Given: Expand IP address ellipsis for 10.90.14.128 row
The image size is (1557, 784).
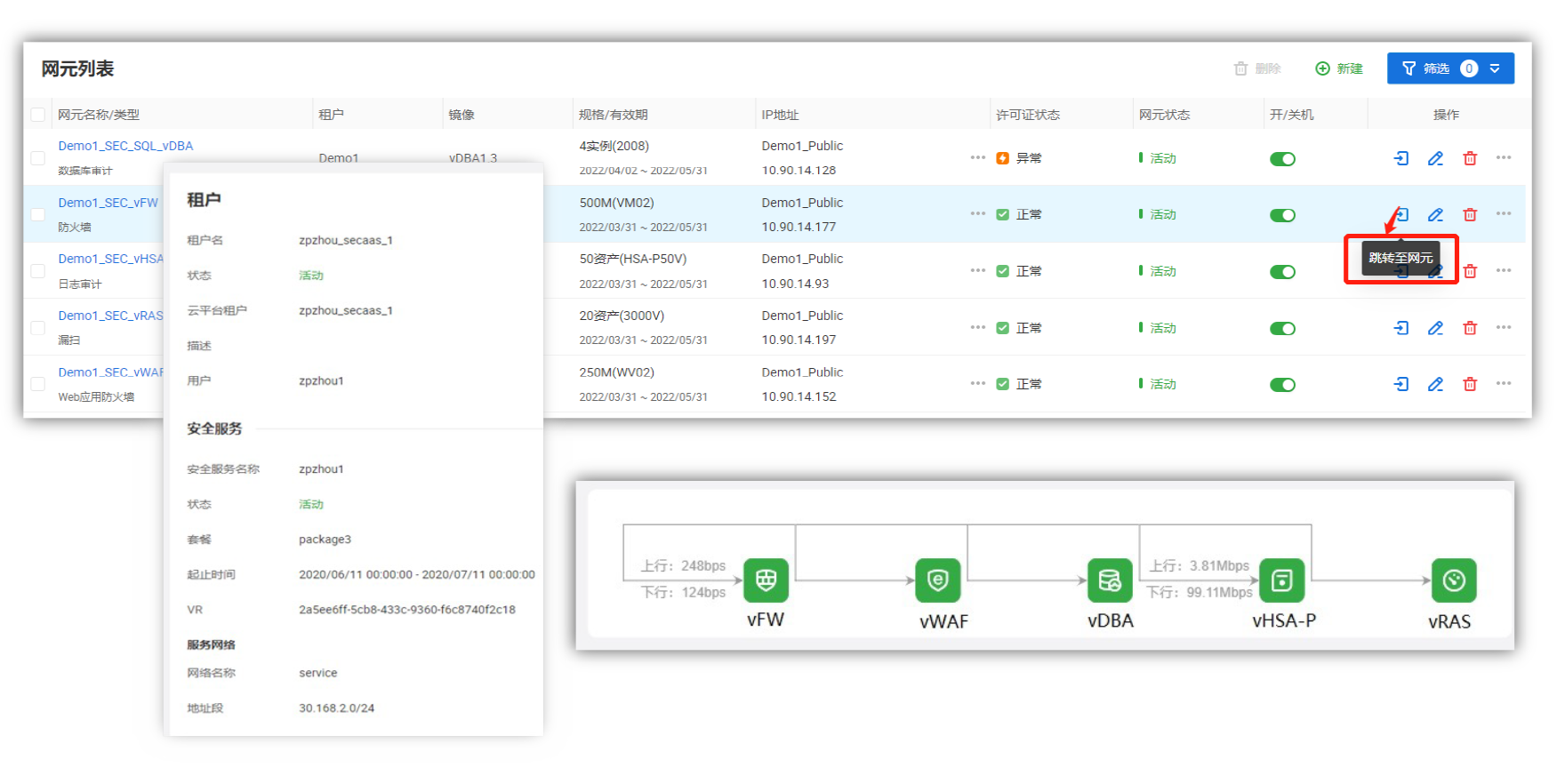Looking at the screenshot, I should [x=978, y=157].
